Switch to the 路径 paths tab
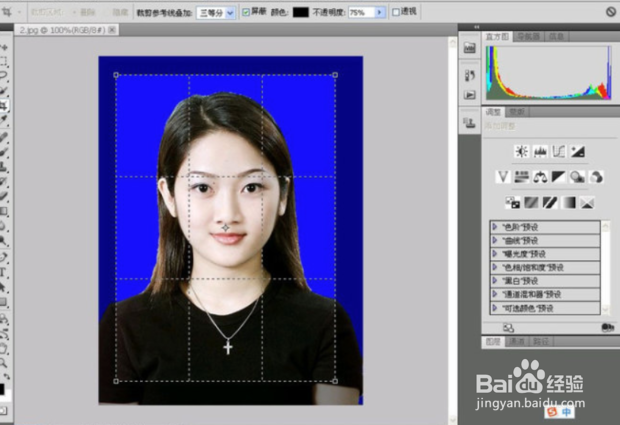 coord(541,342)
